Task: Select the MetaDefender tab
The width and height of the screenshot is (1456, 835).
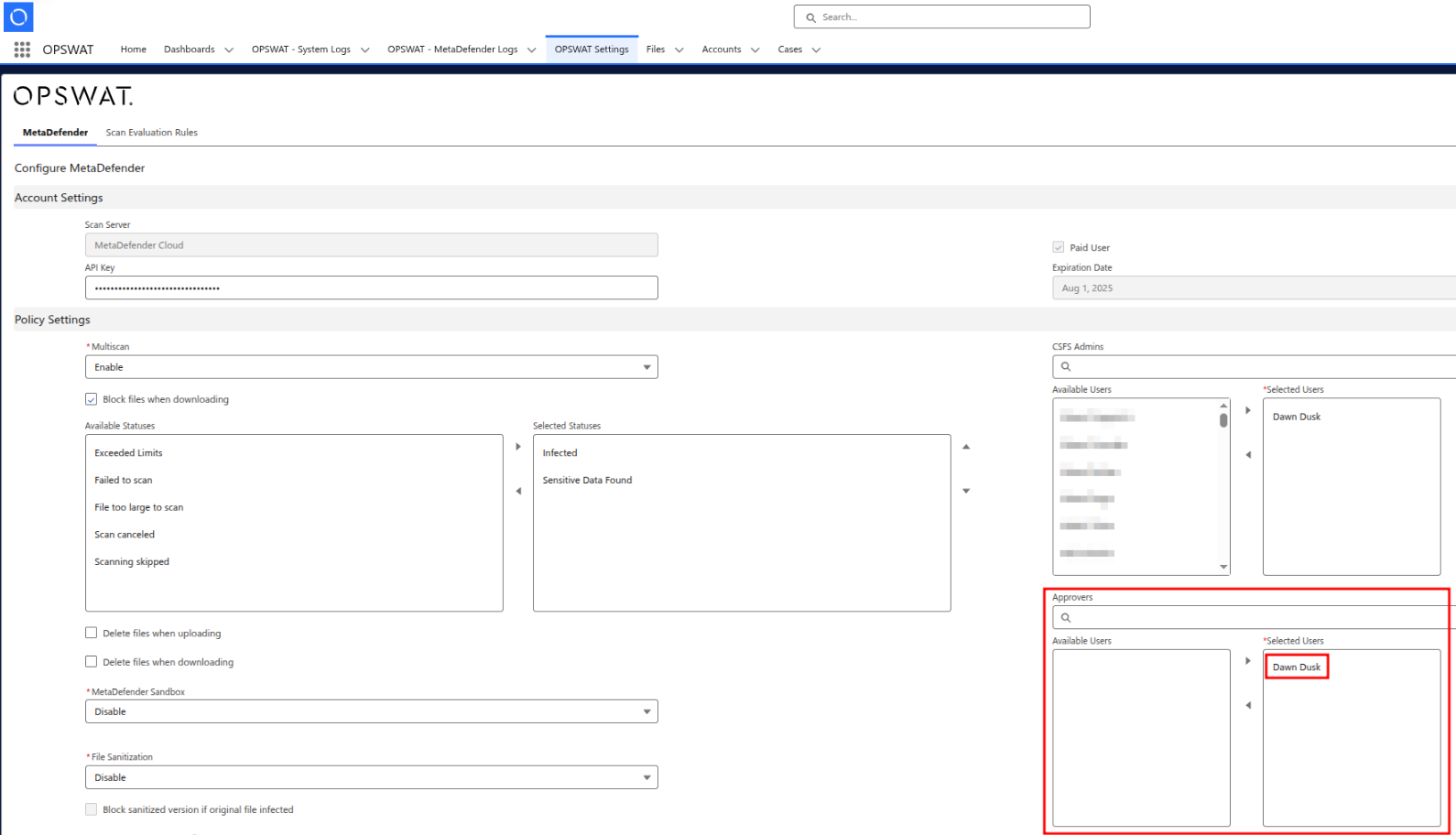Action: (55, 133)
